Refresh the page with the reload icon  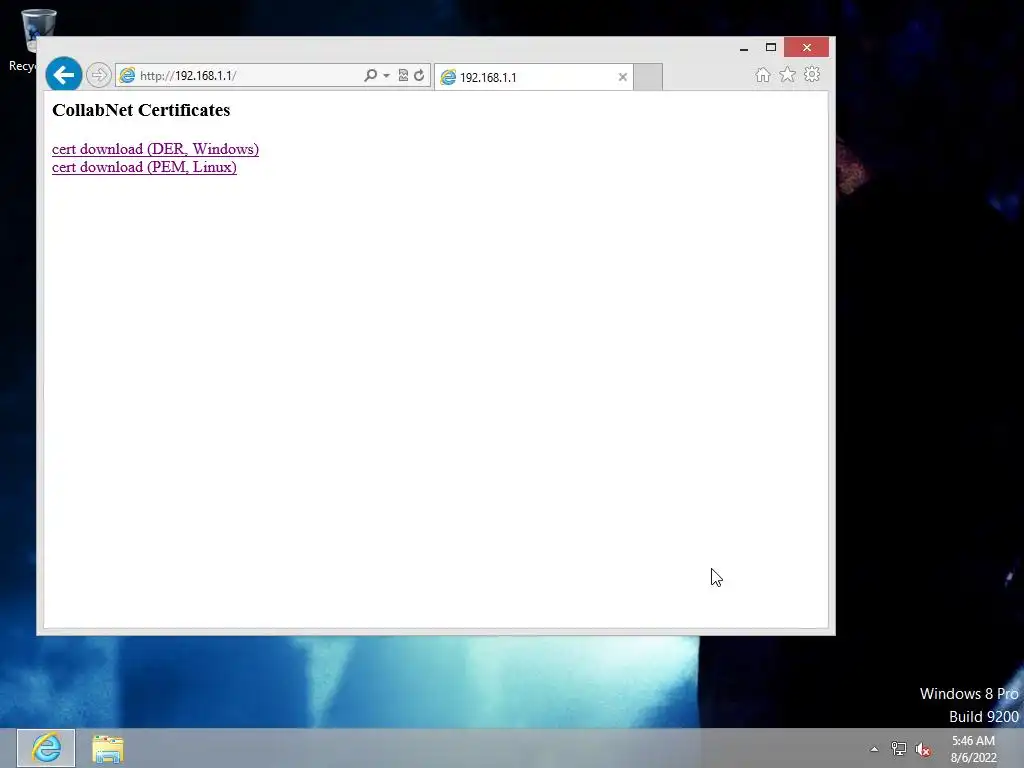pyautogui.click(x=419, y=75)
